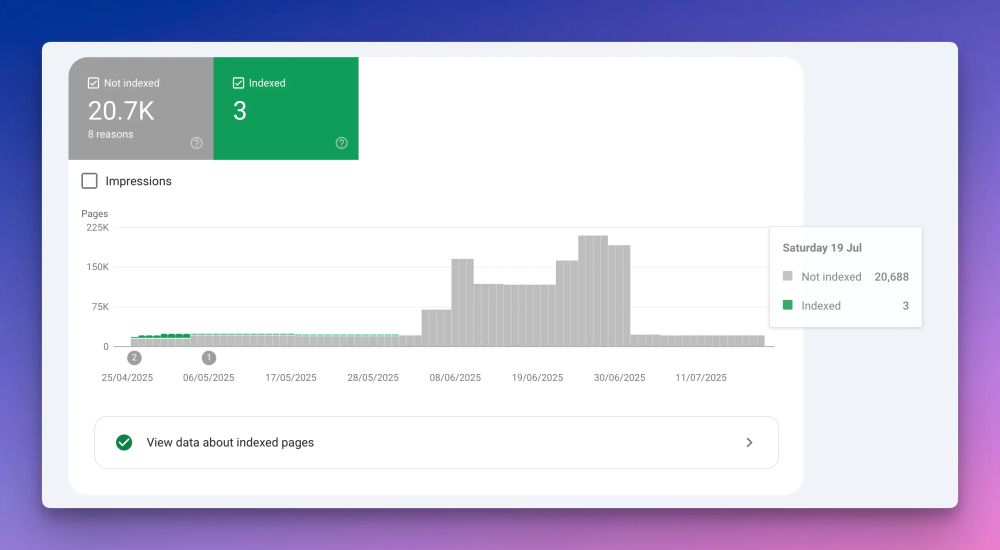This screenshot has width=1000, height=550.
Task: Click the Pages axis title
Action: click(94, 214)
